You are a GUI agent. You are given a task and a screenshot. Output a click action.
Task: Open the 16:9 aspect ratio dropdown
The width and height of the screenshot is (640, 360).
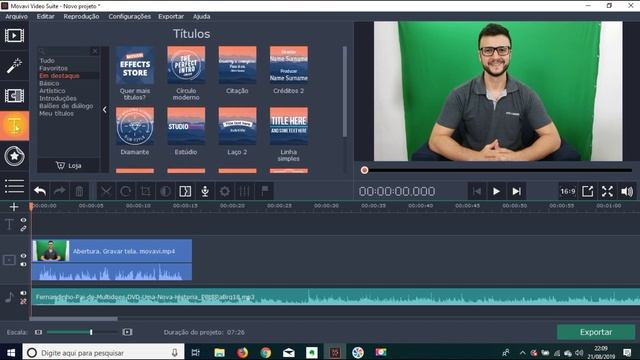click(568, 191)
